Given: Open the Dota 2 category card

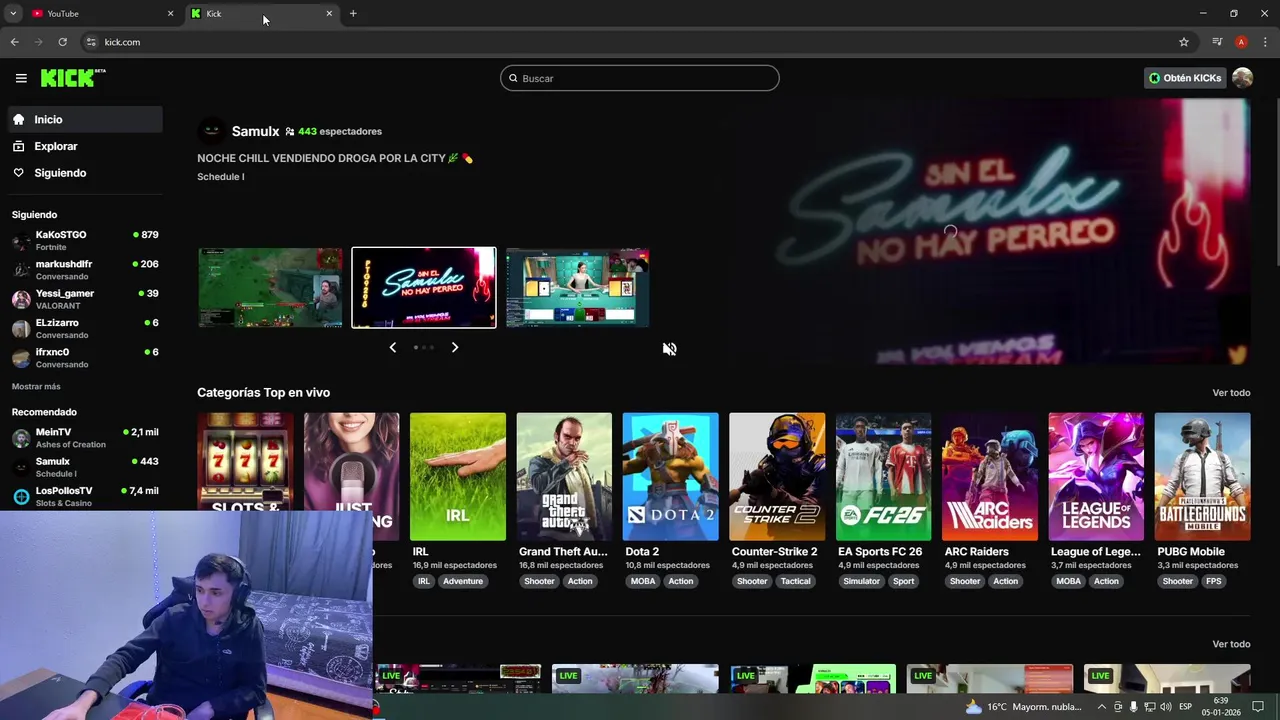Looking at the screenshot, I should pyautogui.click(x=670, y=477).
